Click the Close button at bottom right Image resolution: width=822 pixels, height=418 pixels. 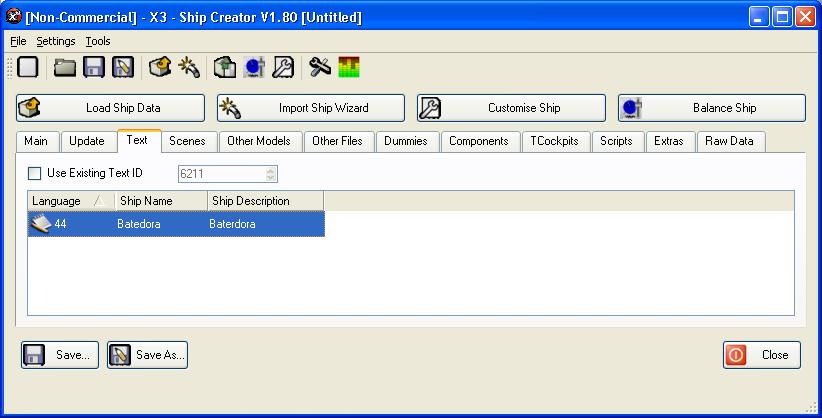(x=762, y=355)
